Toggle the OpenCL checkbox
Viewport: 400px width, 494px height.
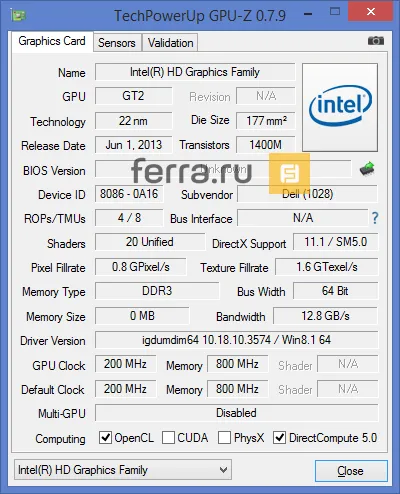(105, 437)
